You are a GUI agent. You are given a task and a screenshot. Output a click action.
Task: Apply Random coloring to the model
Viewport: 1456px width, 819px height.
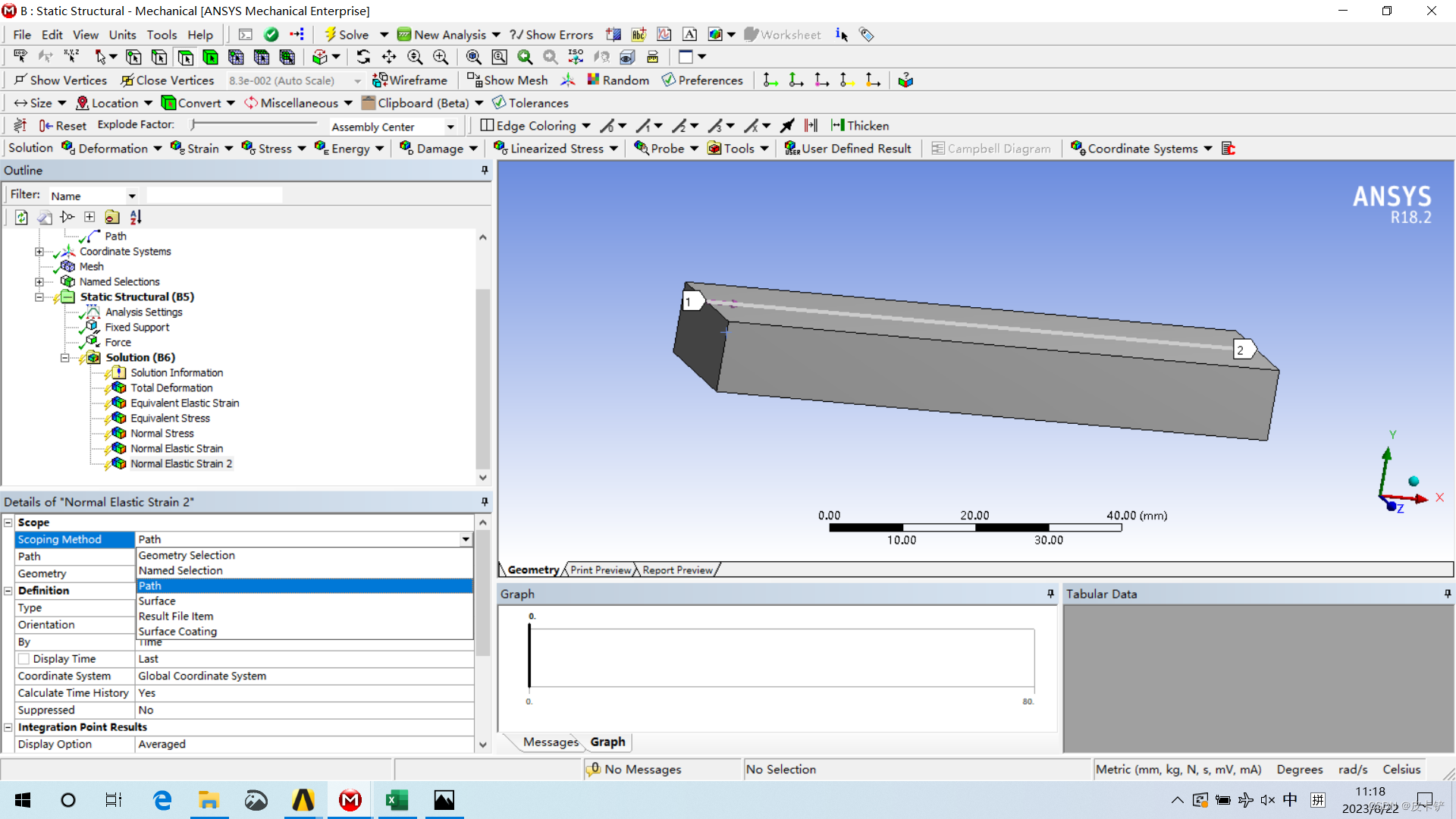(x=617, y=80)
